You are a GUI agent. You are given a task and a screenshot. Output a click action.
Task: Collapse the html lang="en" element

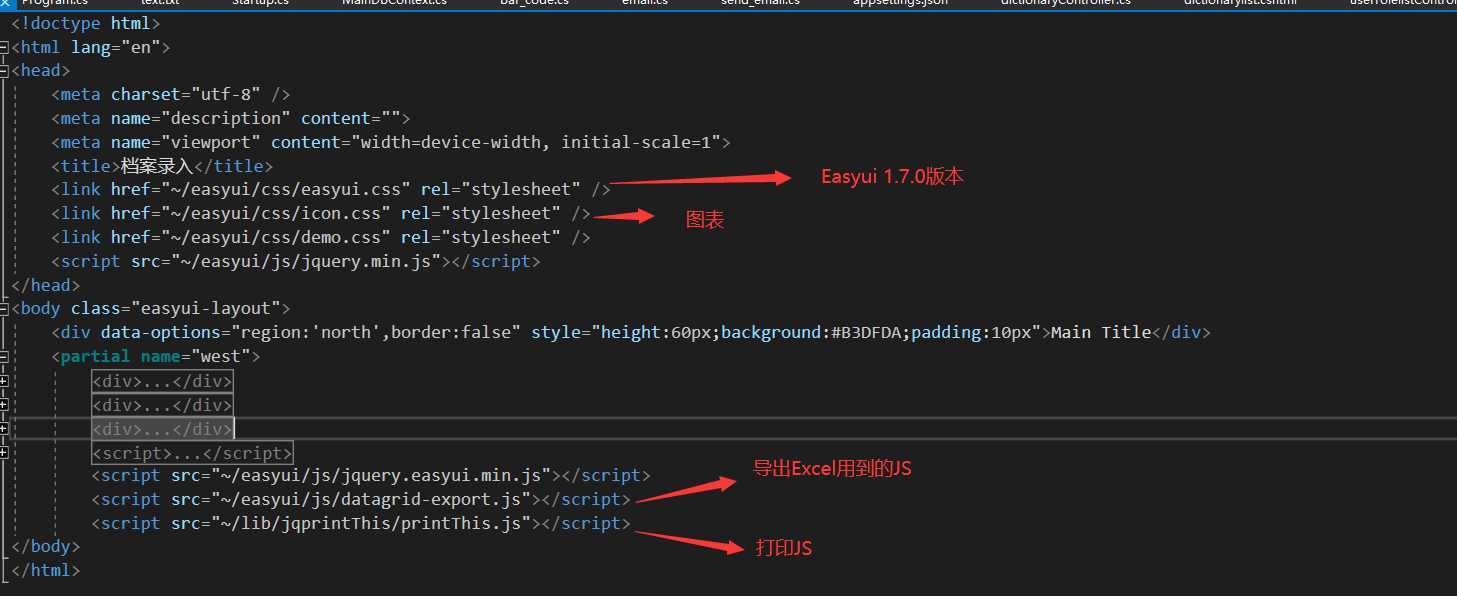pos(4,47)
